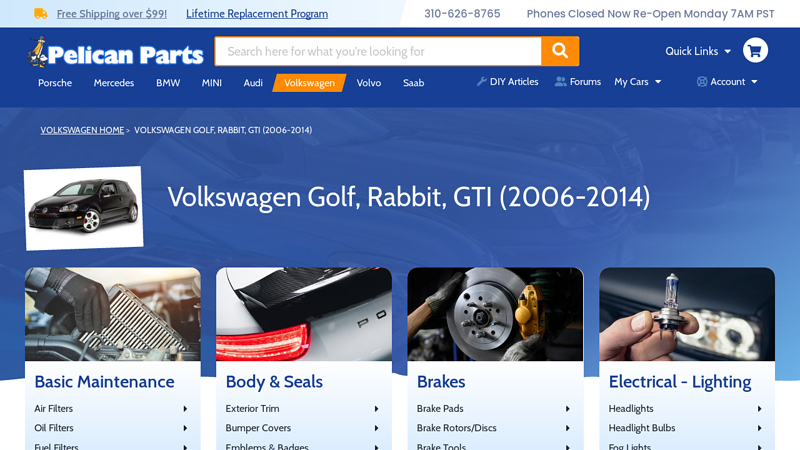Select the BMW make tab
Viewport: 800px width, 450px height.
pos(168,83)
